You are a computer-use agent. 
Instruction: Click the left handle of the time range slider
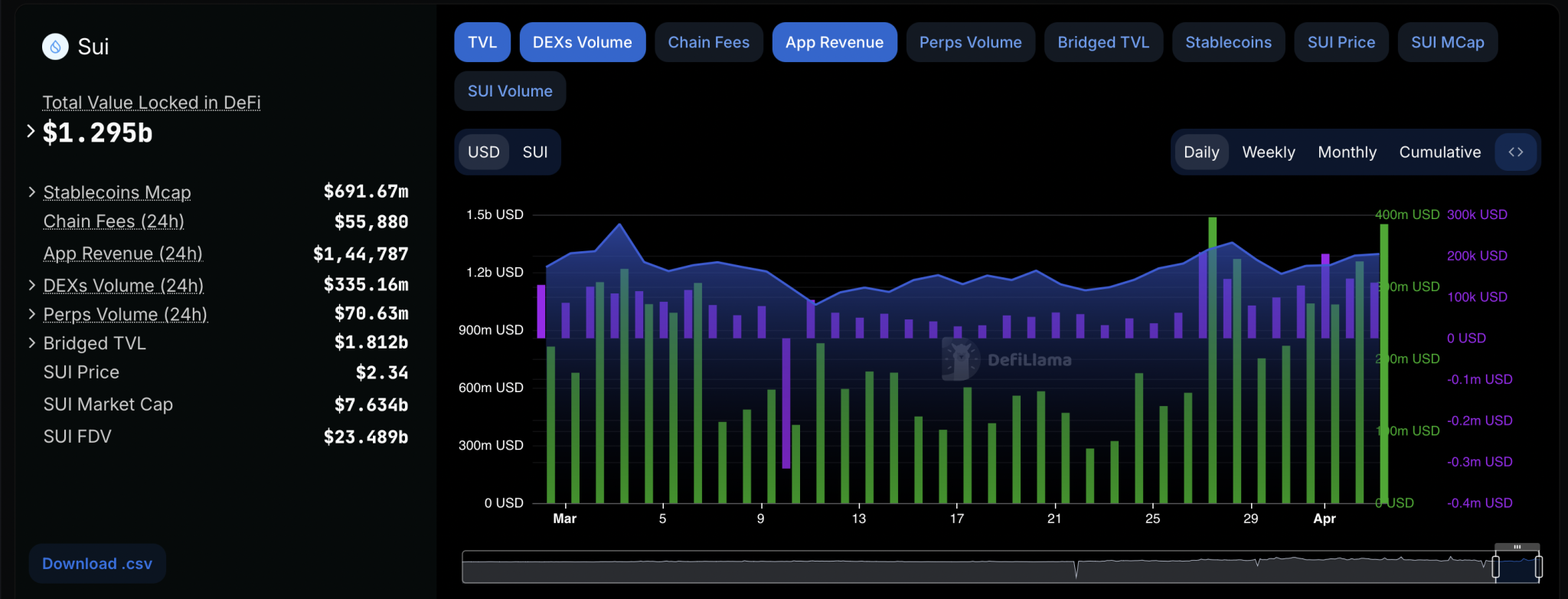point(1495,567)
